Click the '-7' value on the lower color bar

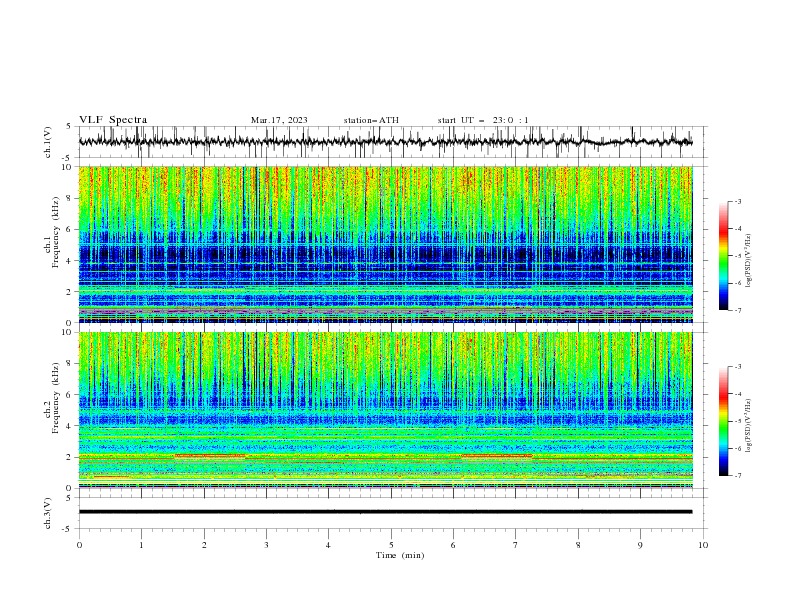(738, 476)
